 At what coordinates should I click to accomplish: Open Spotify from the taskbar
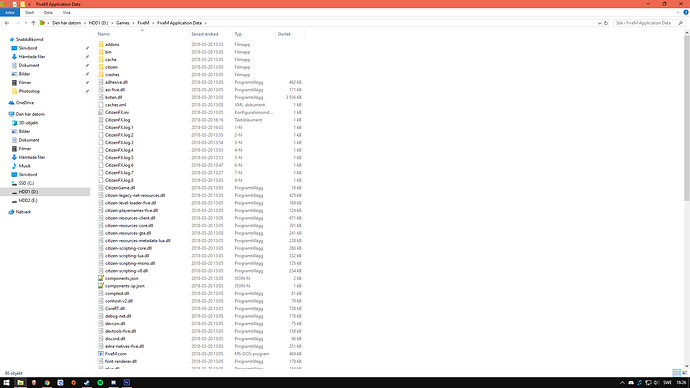[100, 383]
